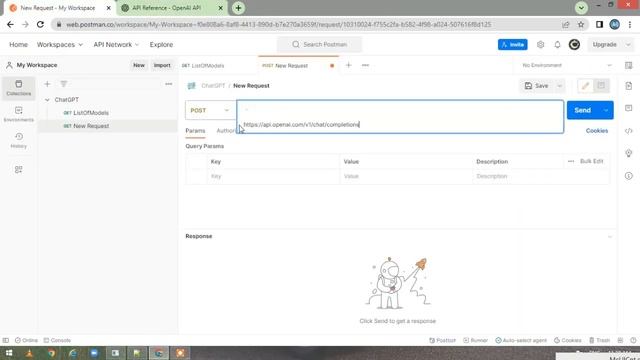Open the Send button dropdown arrow
640x360 pixels.
pos(606,110)
